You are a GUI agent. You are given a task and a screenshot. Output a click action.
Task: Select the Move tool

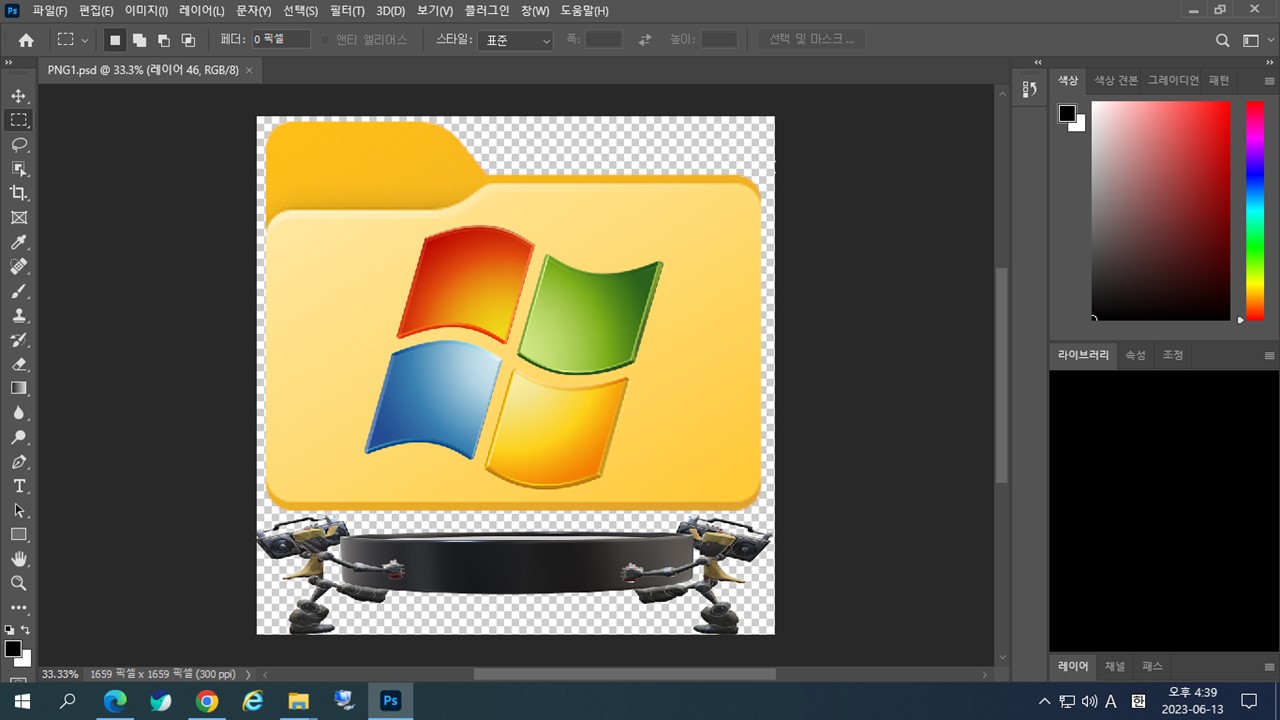(x=19, y=96)
